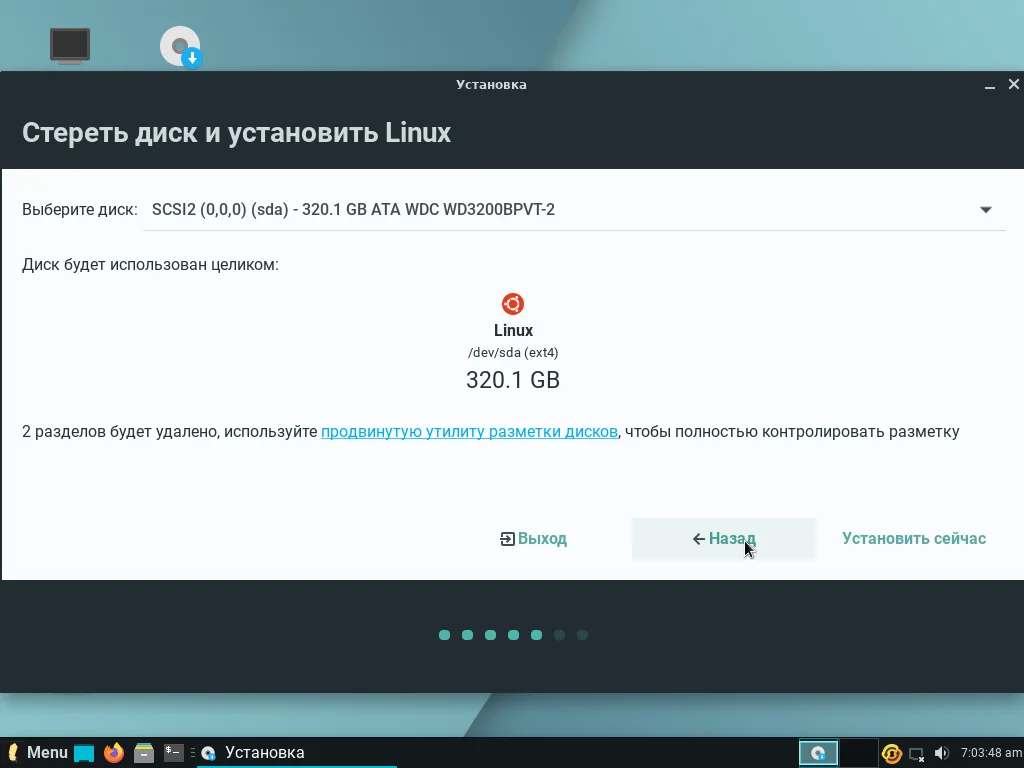Click the network status tray icon

pos(916,753)
